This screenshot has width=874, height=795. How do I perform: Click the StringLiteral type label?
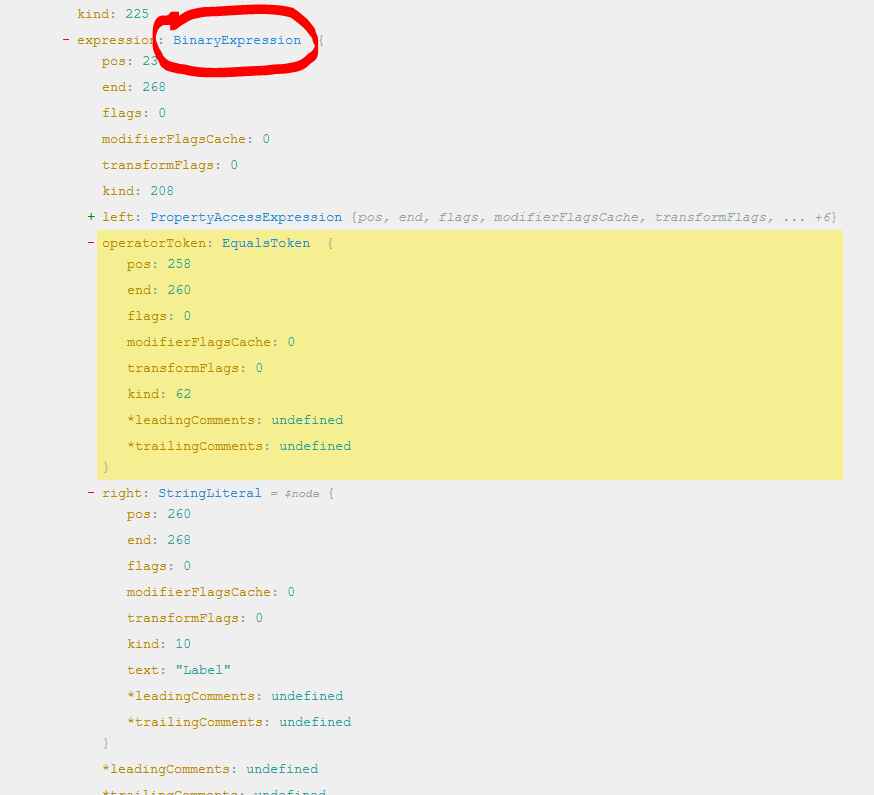point(210,492)
